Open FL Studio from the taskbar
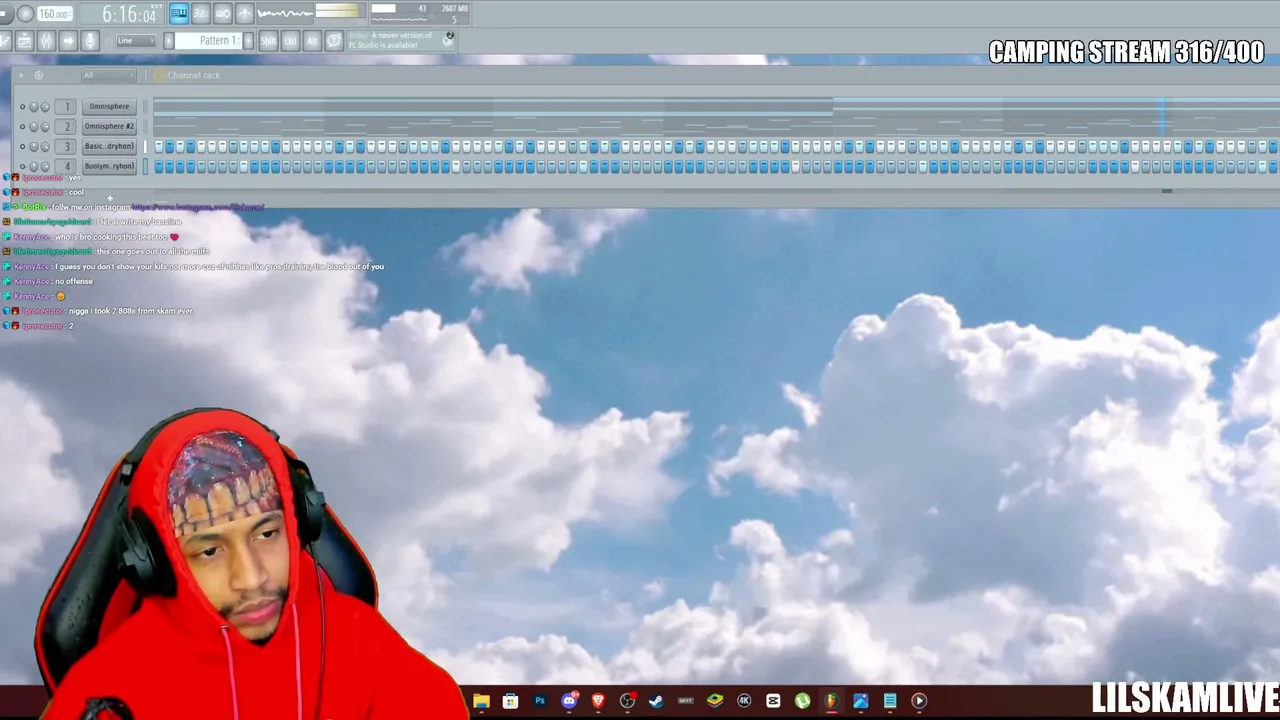Image resolution: width=1280 pixels, height=720 pixels. point(831,701)
